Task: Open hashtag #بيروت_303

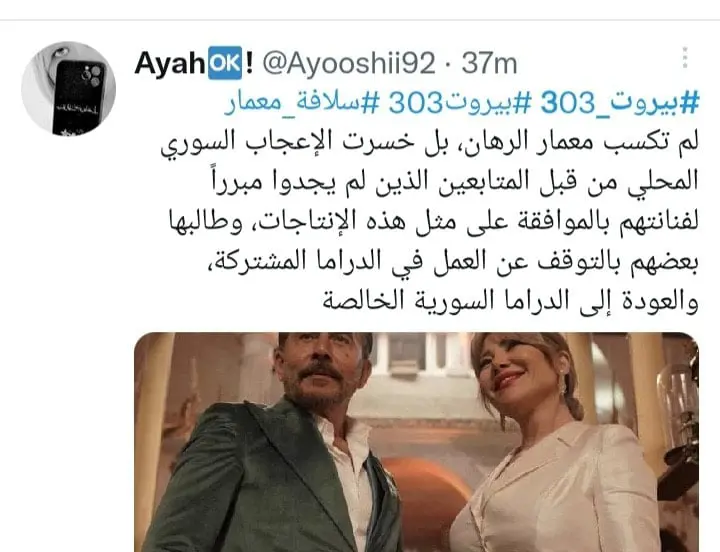Action: [619, 102]
